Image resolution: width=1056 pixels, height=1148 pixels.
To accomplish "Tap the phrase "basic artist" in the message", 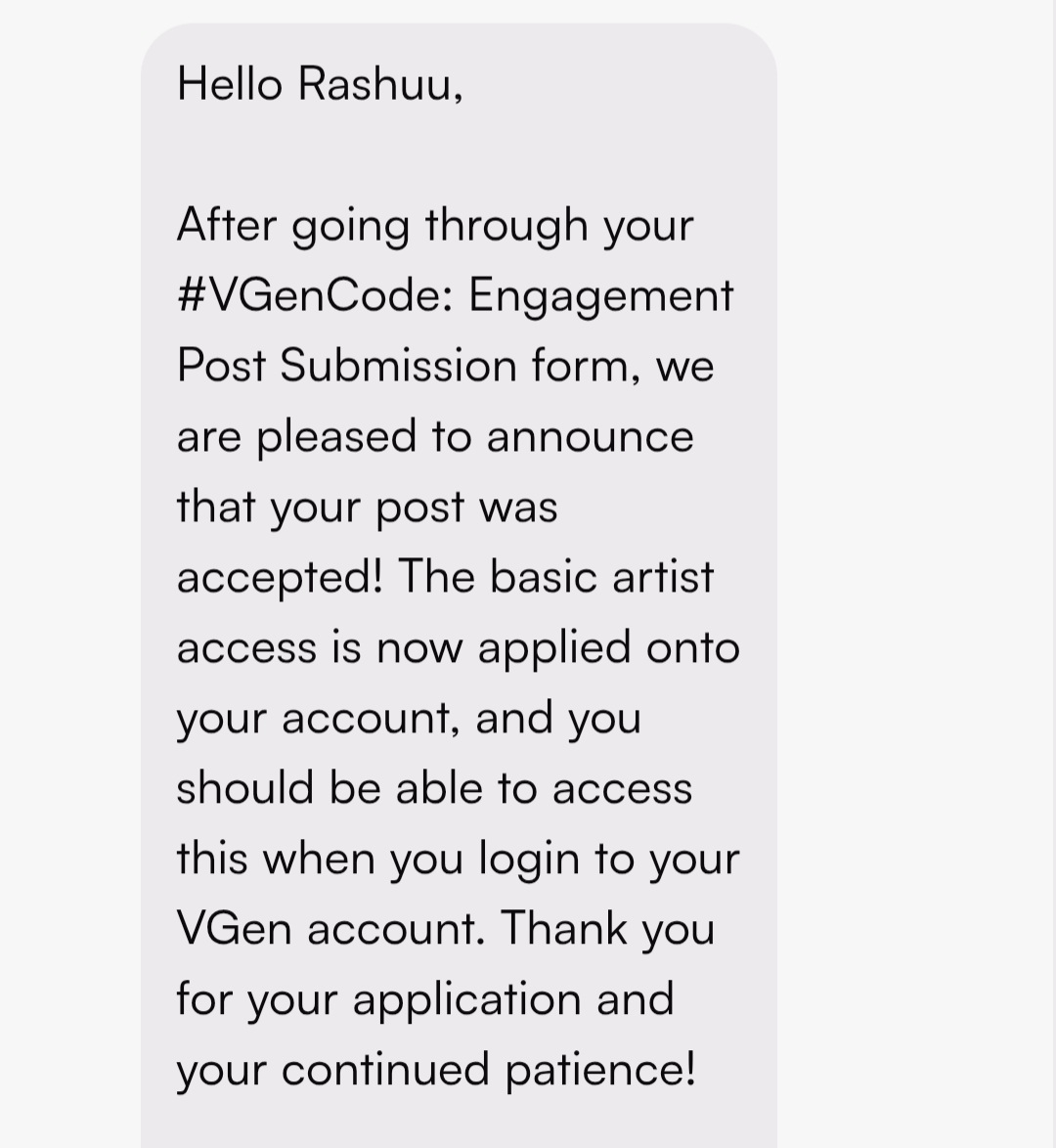I will pos(602,577).
